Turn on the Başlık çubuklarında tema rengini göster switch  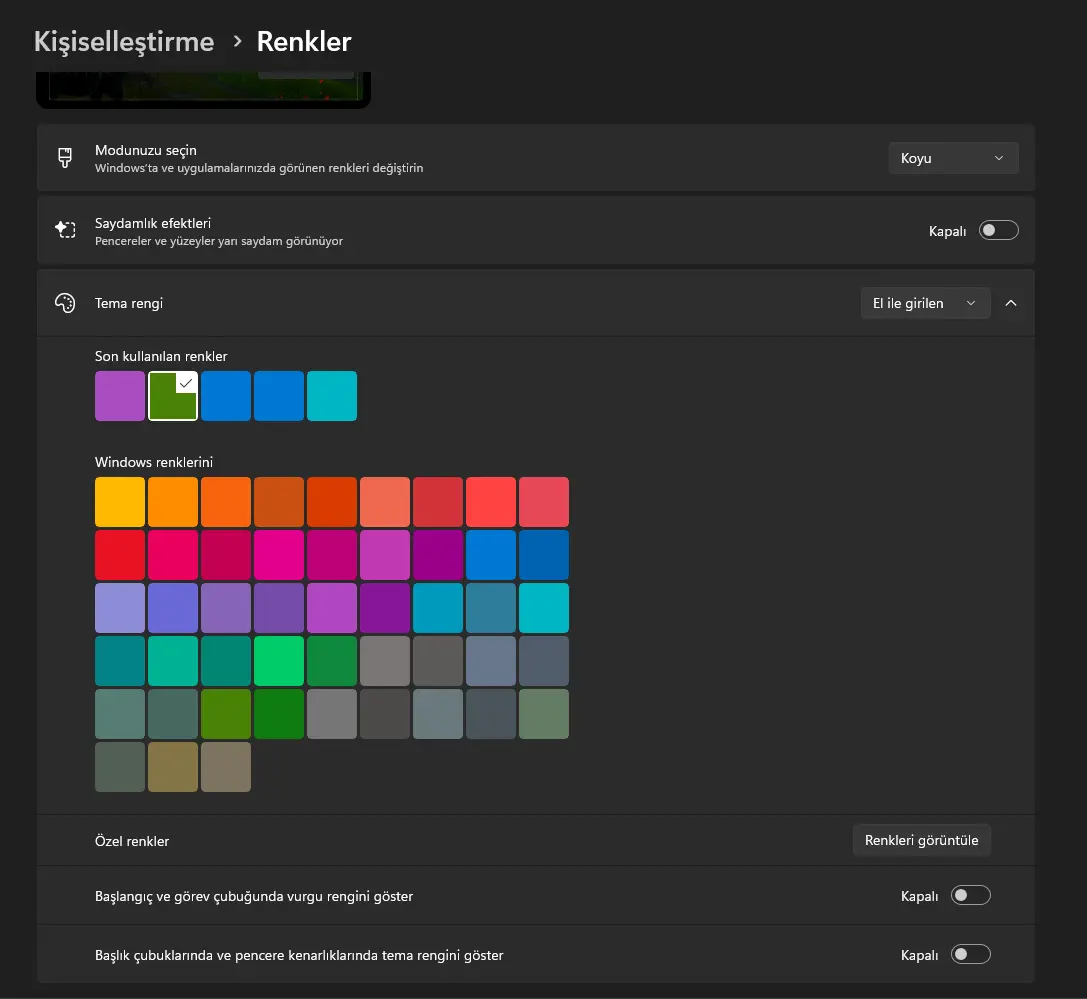coord(971,955)
